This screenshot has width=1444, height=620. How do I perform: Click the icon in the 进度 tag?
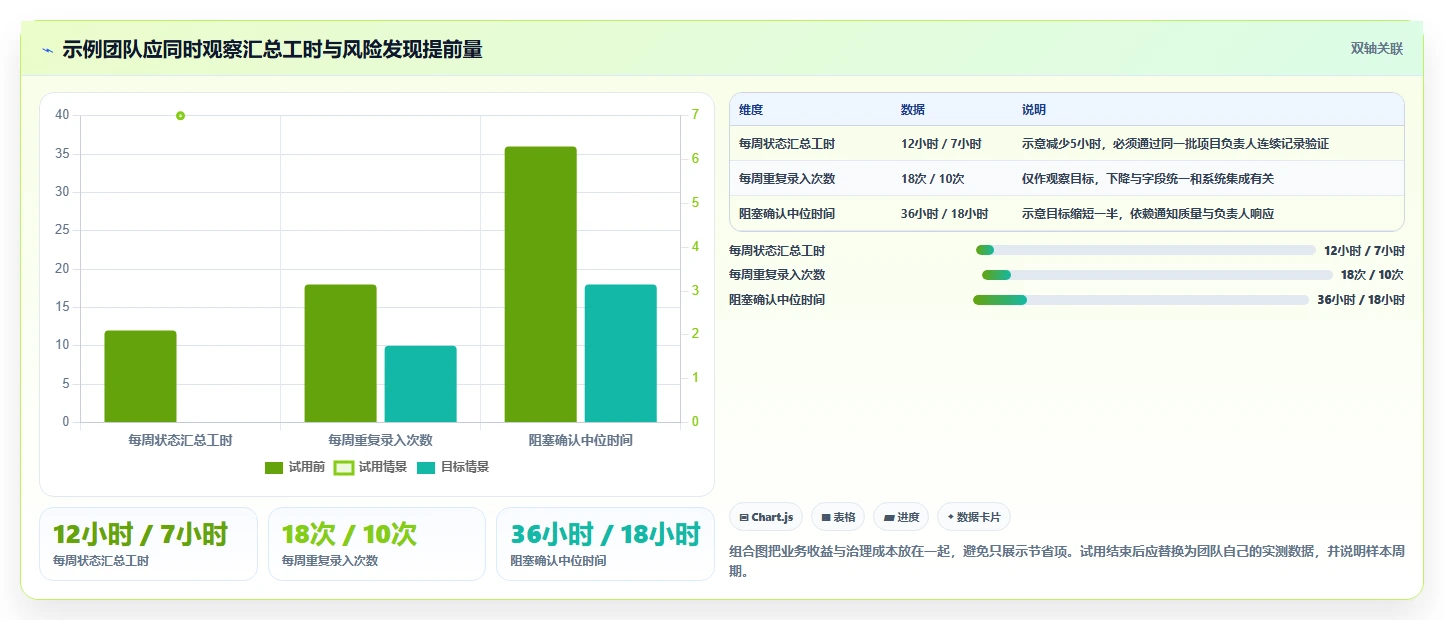tap(889, 518)
